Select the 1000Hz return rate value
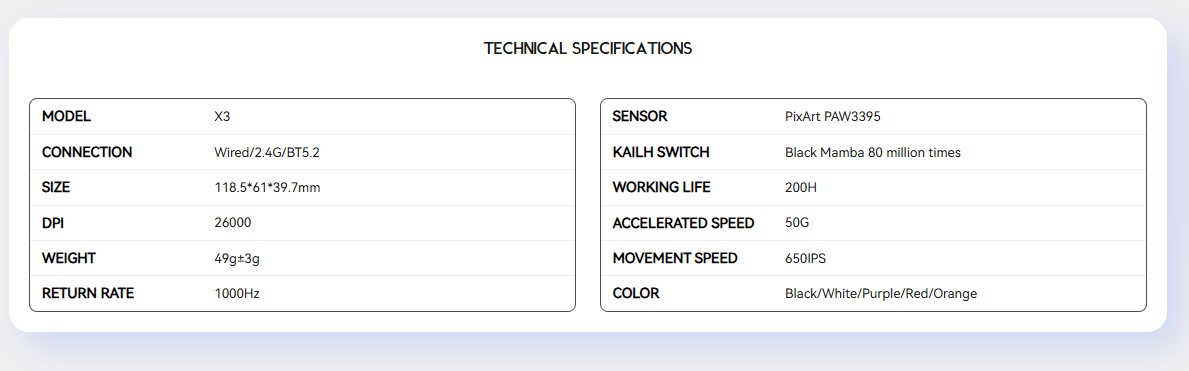The image size is (1189, 371). 237,294
